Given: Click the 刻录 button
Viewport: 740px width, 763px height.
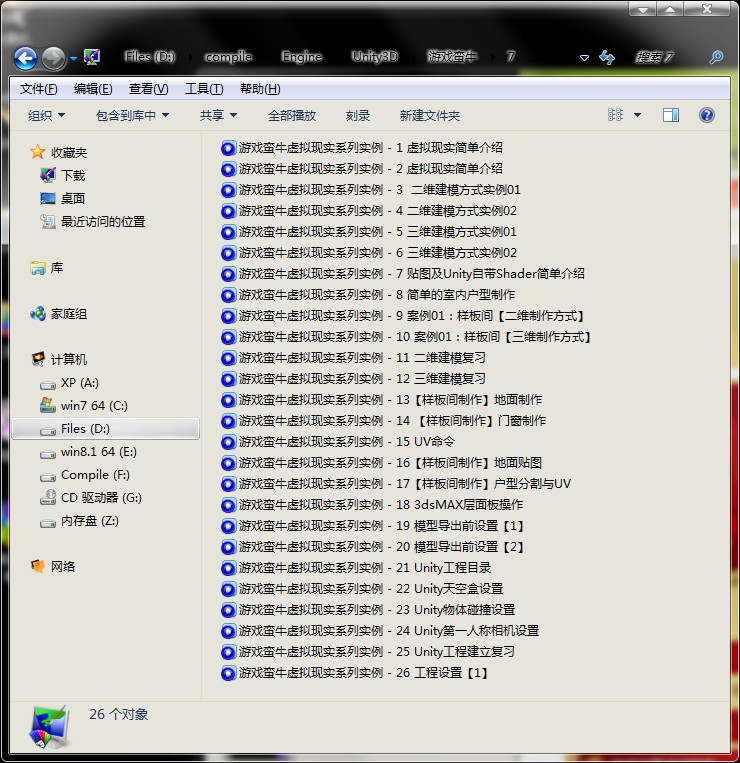Looking at the screenshot, I should click(358, 115).
